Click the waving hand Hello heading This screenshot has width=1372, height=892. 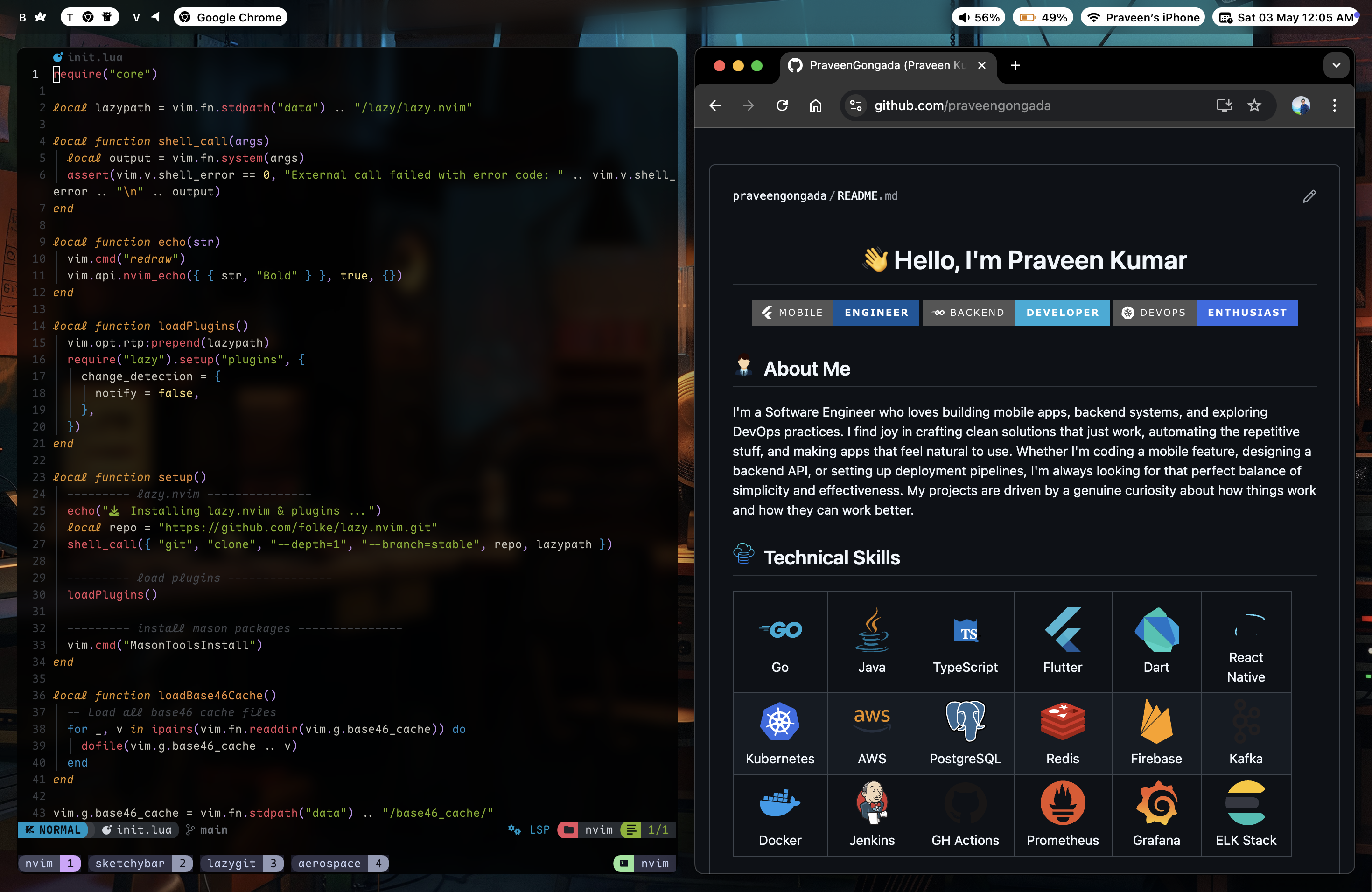click(1024, 260)
